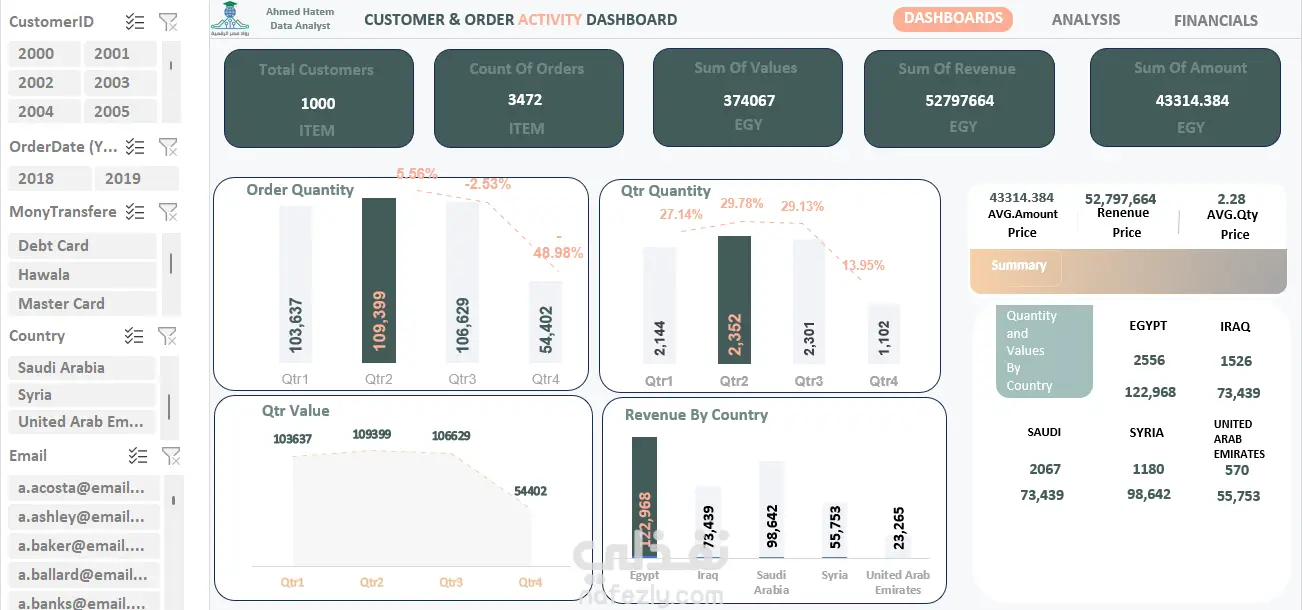This screenshot has width=1302, height=610.
Task: Clear filter icon on OrderDate slicer
Action: point(168,147)
